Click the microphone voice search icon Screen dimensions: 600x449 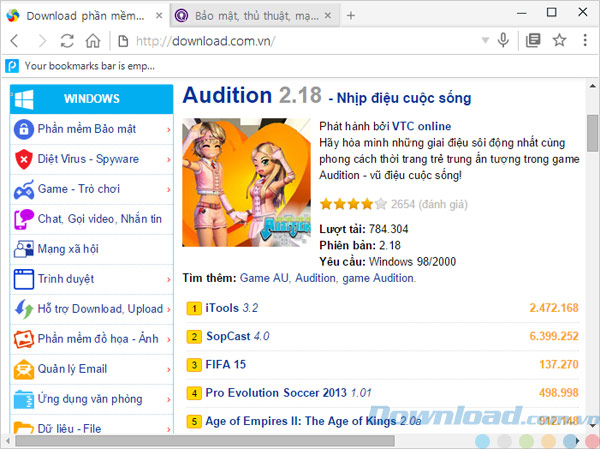click(x=504, y=41)
